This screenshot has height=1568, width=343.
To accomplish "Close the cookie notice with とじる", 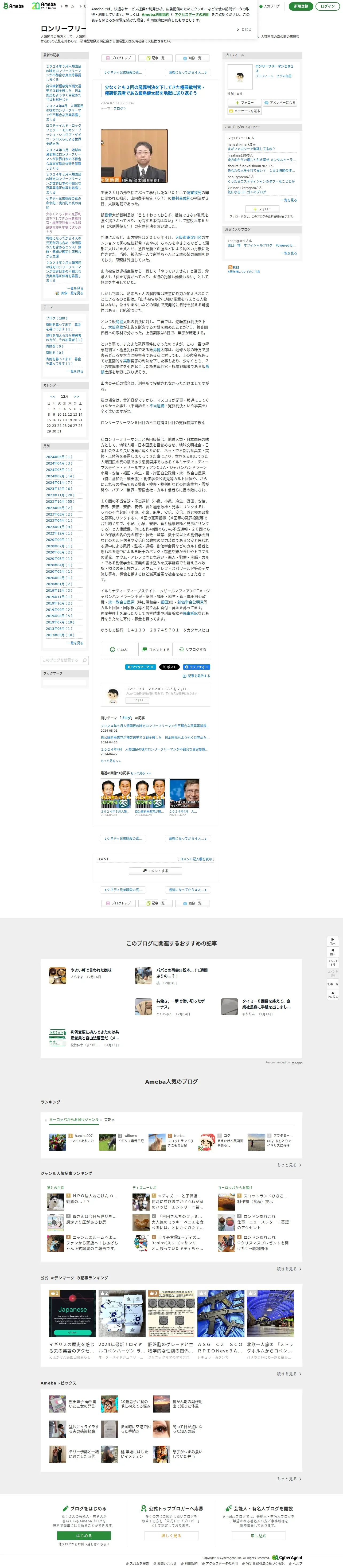I will (244, 29).
